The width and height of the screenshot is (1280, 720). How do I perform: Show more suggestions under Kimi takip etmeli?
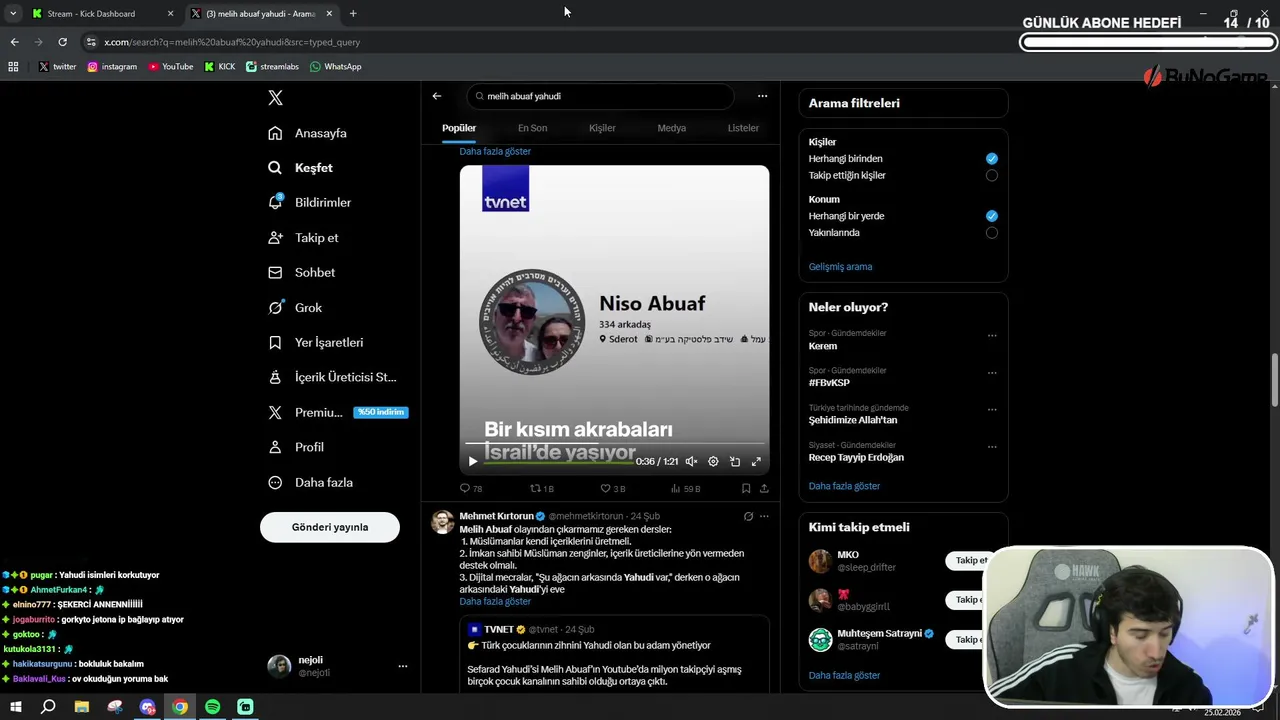[844, 676]
